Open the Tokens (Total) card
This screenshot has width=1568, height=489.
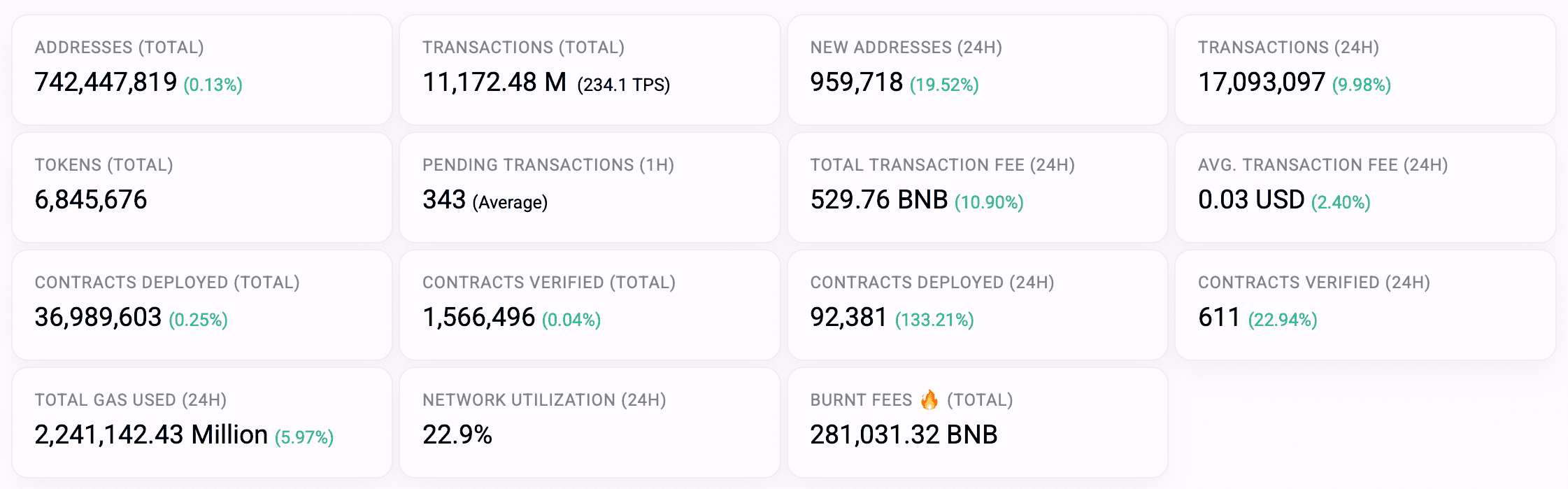[202, 187]
